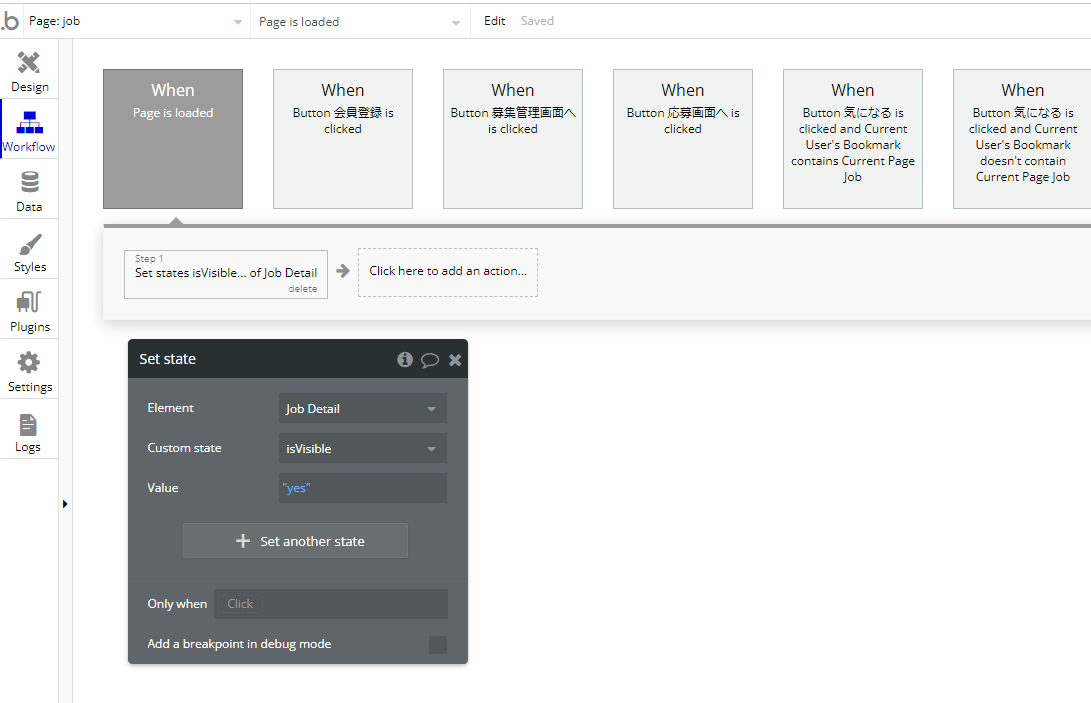Open Step 1 Set states action
Image resolution: width=1091 pixels, height=703 pixels.
225,273
